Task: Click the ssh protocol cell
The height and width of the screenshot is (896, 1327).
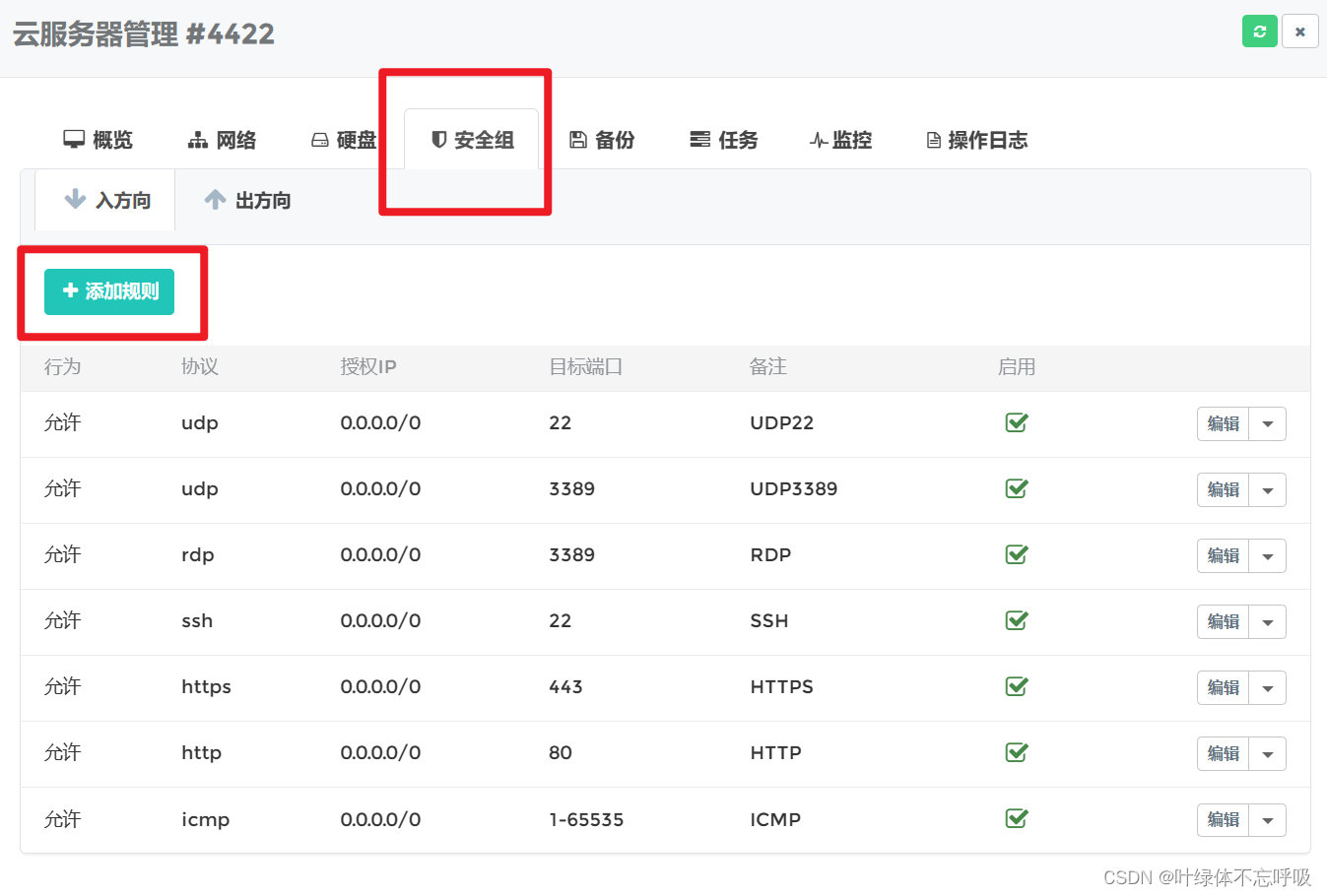Action: [197, 620]
